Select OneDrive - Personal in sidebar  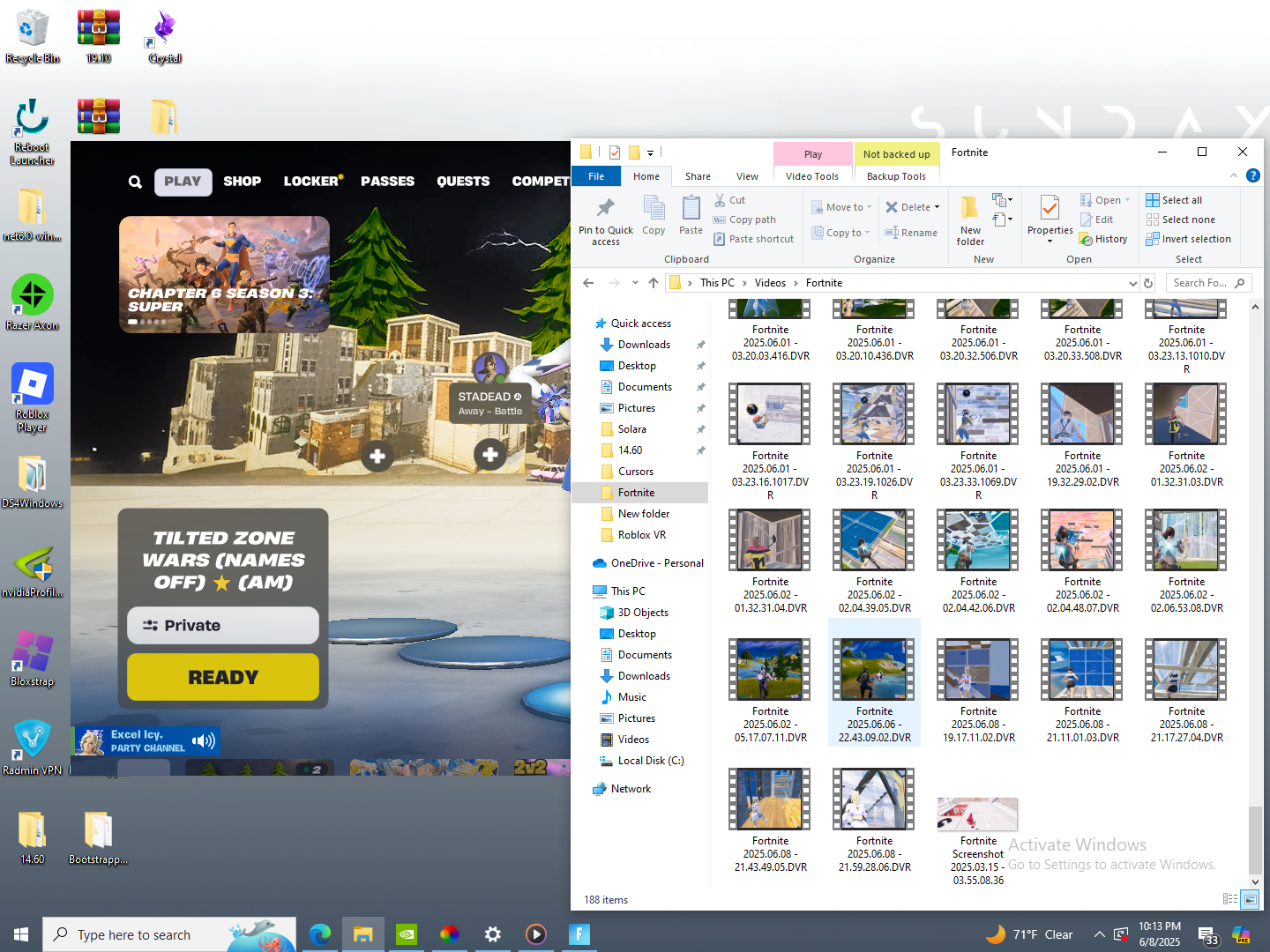click(x=657, y=563)
